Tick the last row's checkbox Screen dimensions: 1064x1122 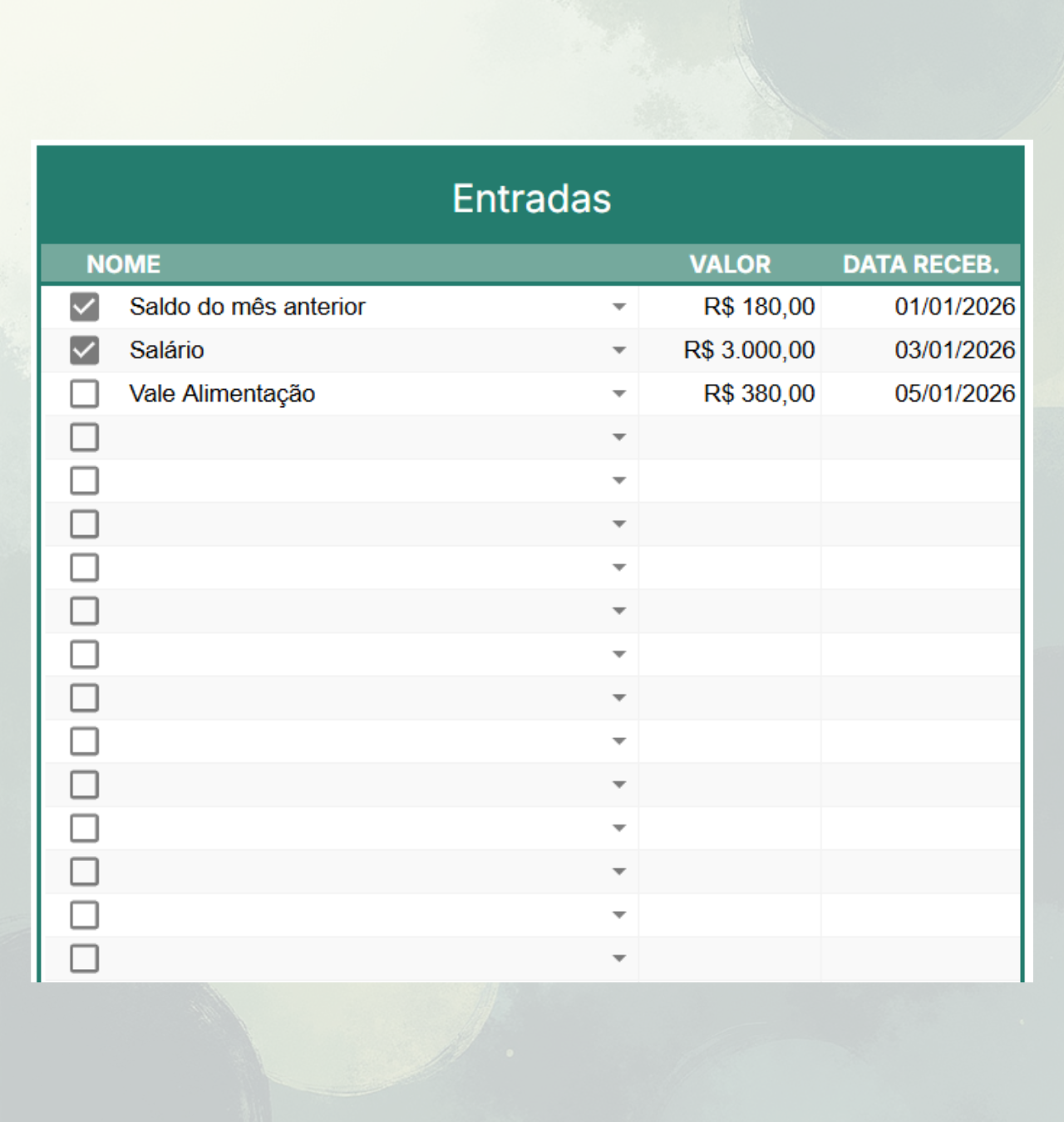click(84, 958)
